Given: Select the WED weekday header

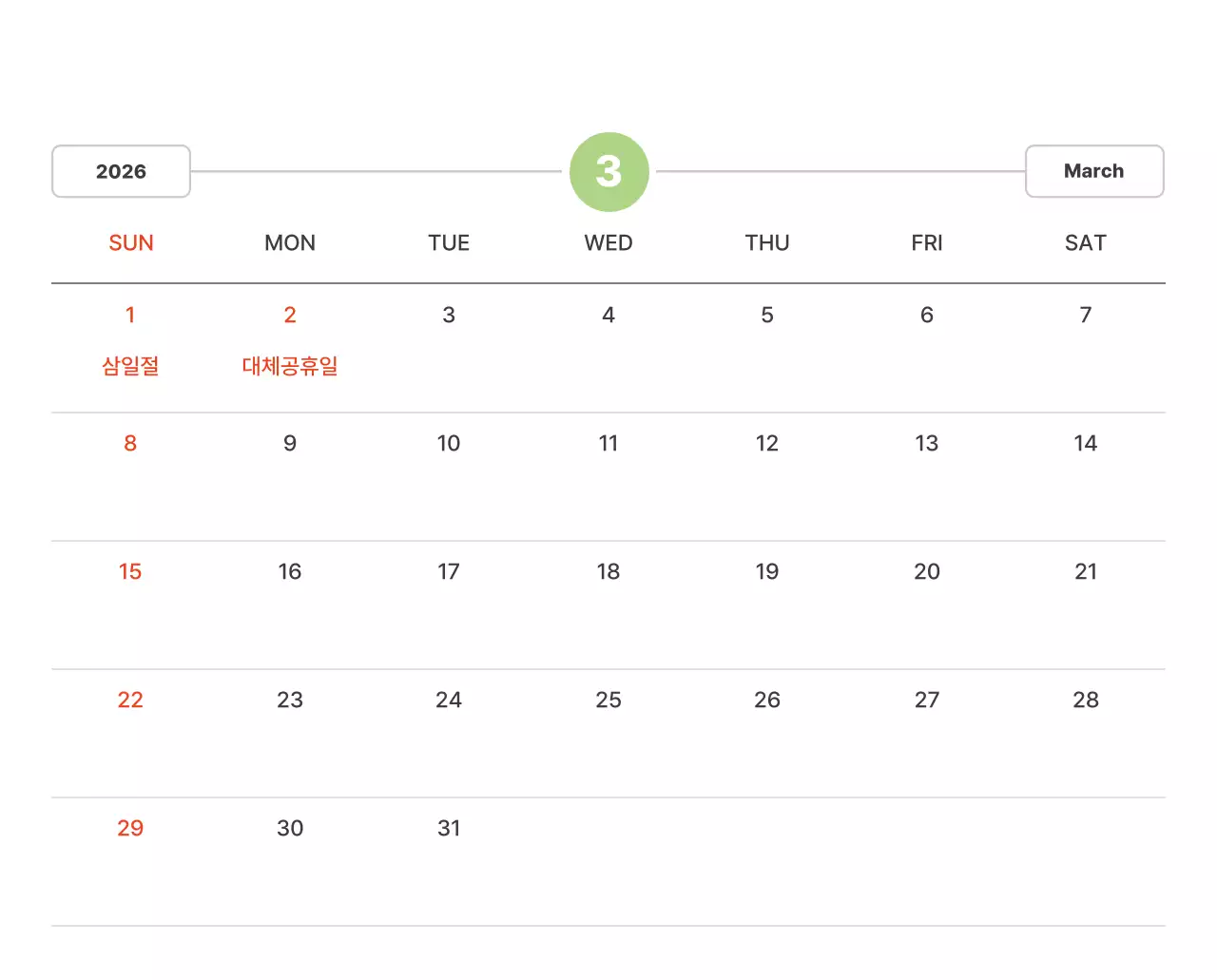Looking at the screenshot, I should (608, 243).
